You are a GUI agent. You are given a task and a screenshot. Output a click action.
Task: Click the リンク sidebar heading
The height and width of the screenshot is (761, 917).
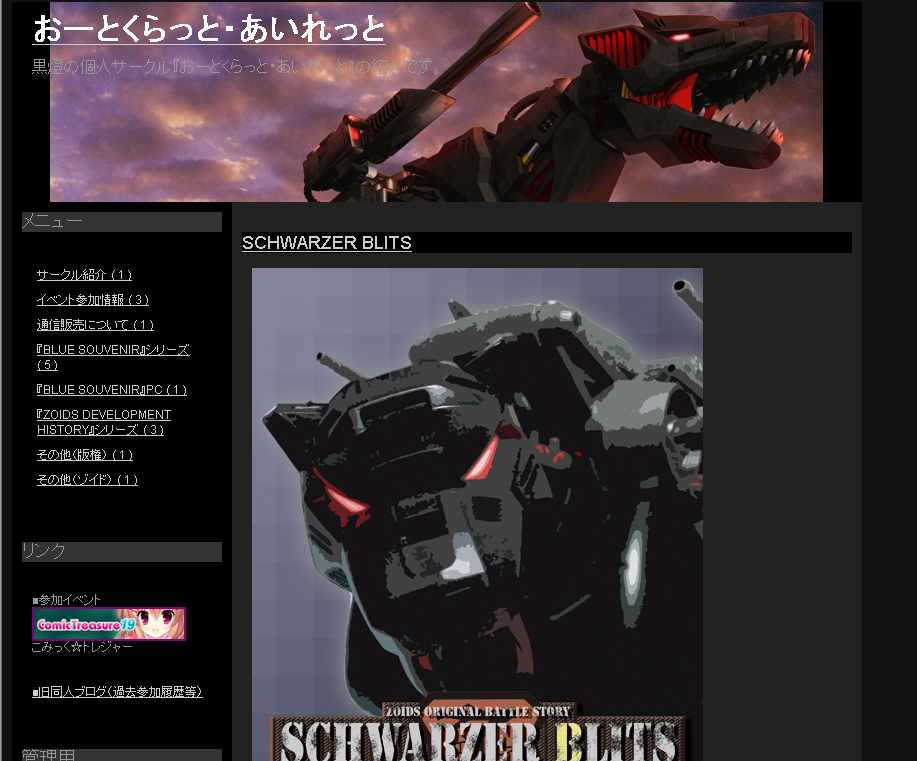pyautogui.click(x=122, y=552)
